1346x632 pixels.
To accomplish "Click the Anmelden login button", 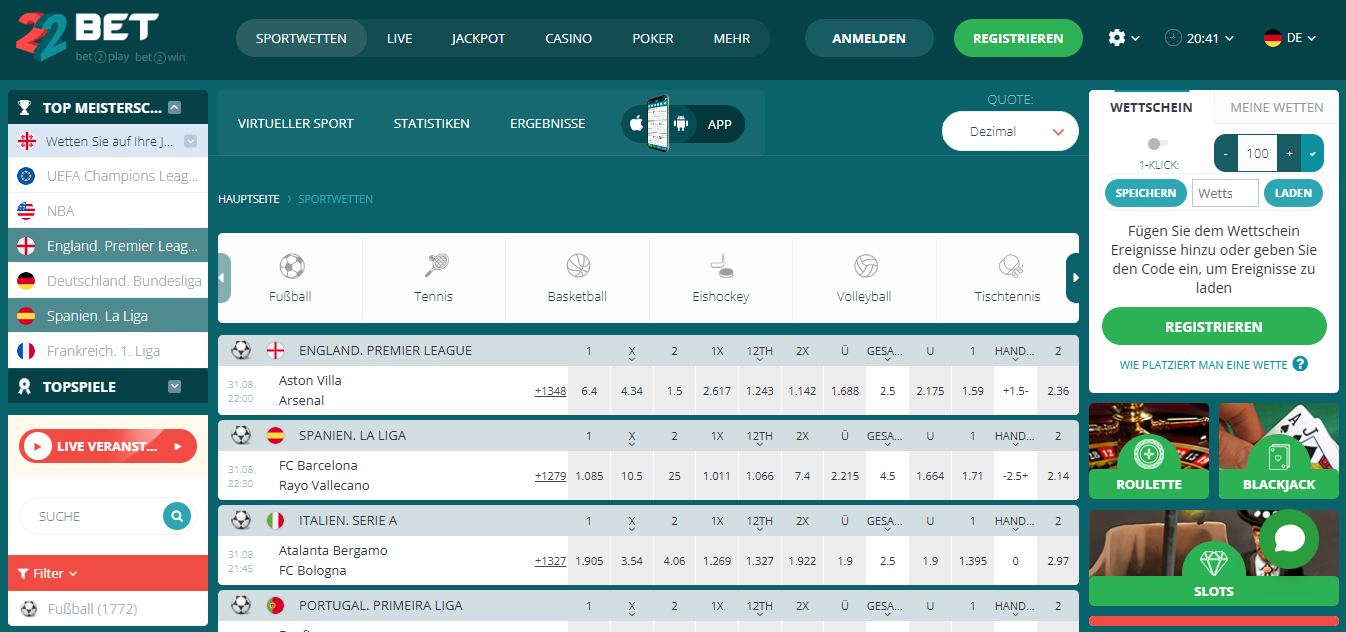I will 869,38.
